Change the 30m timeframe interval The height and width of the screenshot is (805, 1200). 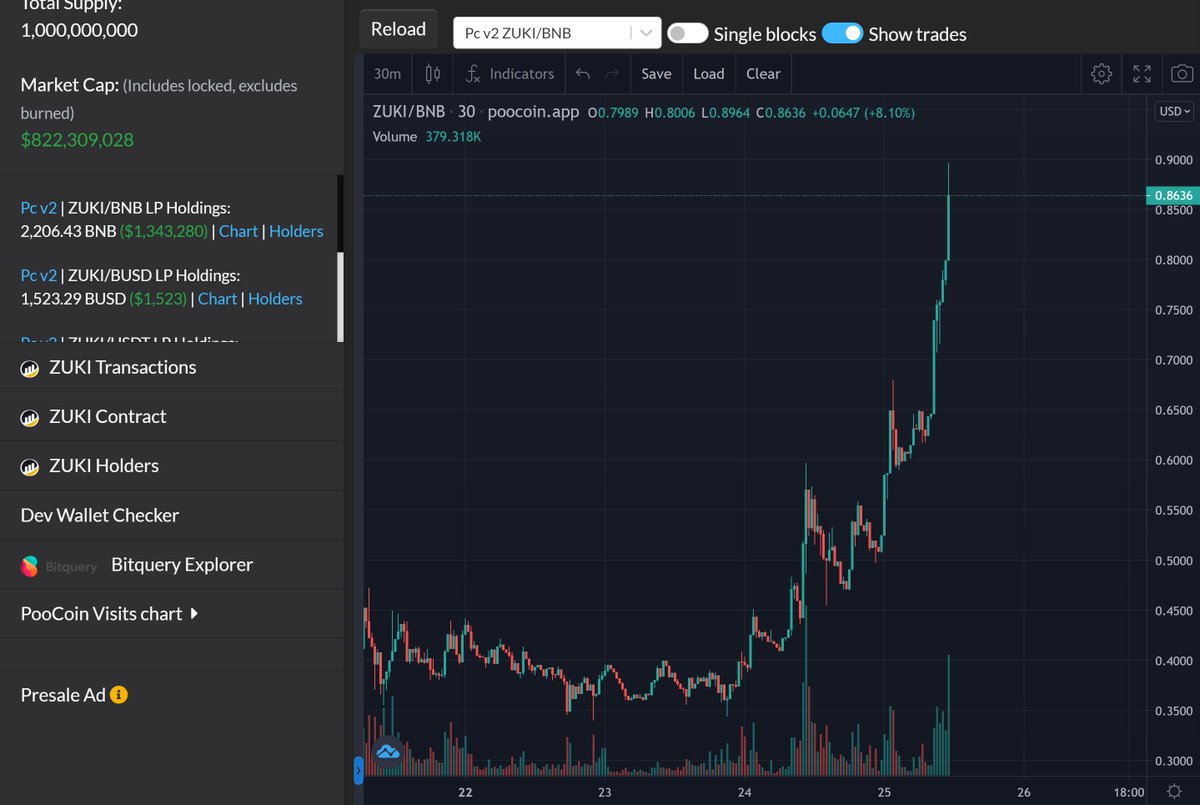387,74
